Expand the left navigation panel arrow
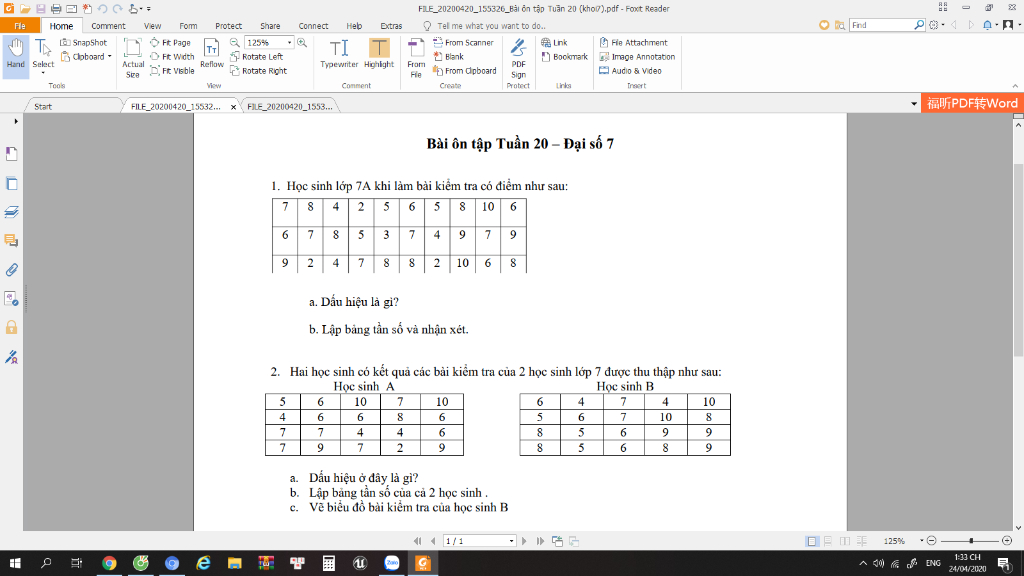Viewport: 1024px width, 576px height. coord(16,121)
